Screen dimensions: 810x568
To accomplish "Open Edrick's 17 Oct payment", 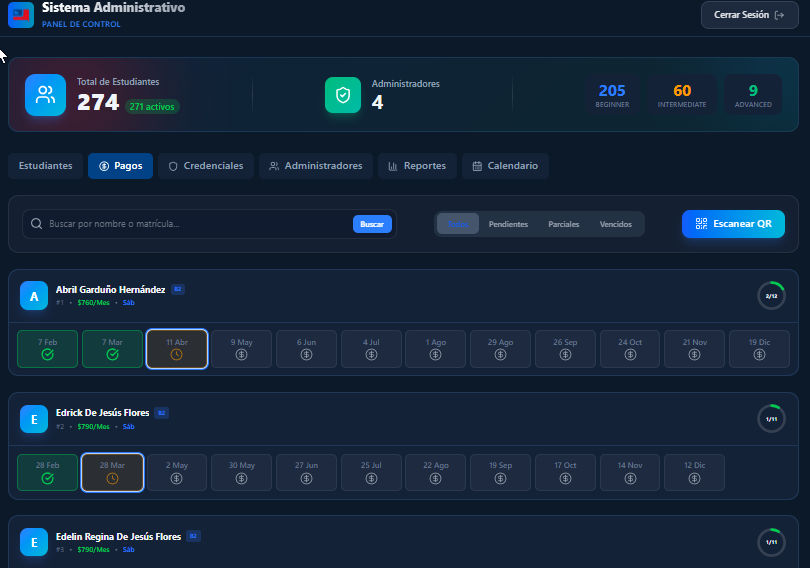I will pos(565,472).
